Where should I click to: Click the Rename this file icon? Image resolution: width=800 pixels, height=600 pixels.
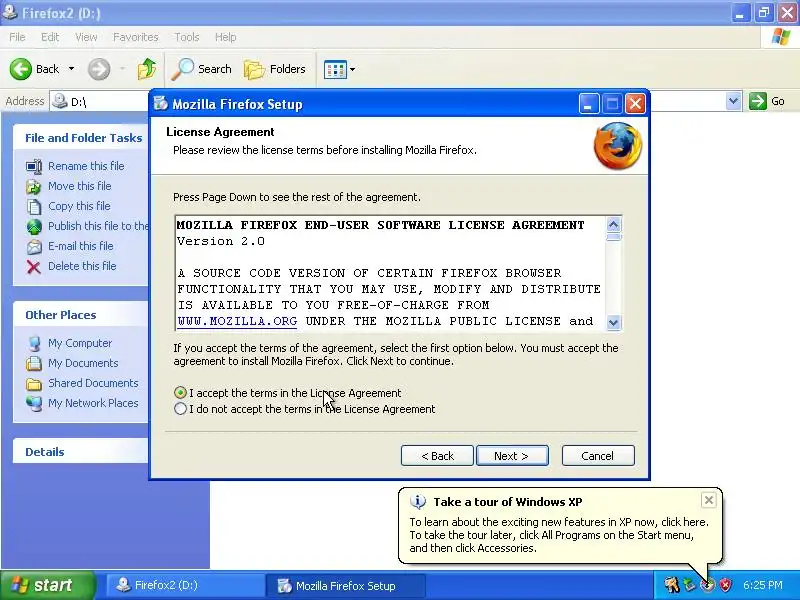[34, 166]
